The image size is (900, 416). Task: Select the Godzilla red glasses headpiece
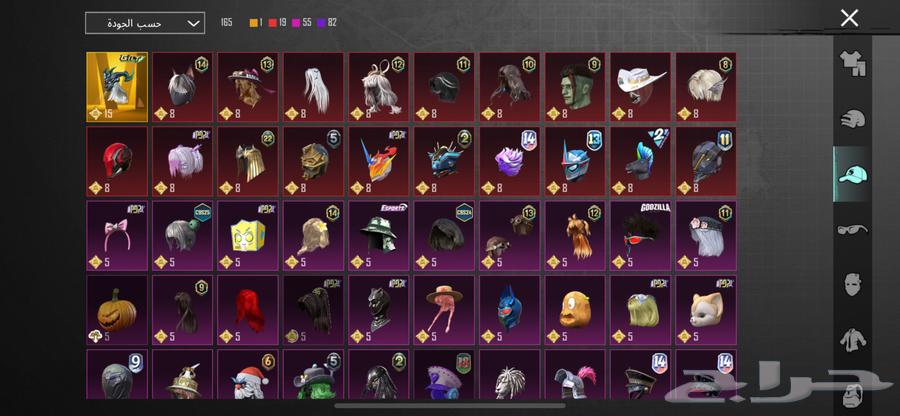point(641,236)
